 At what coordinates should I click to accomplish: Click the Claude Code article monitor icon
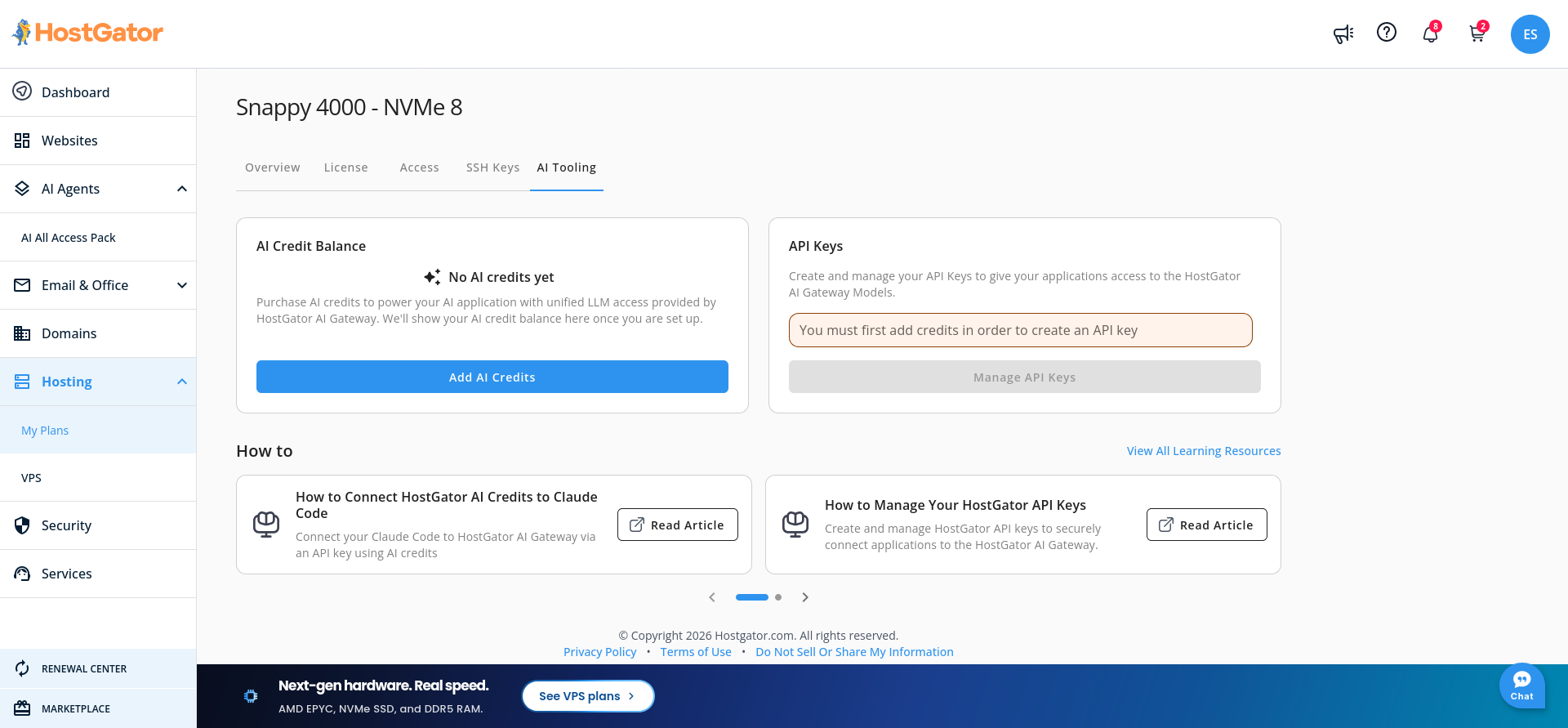tap(266, 525)
